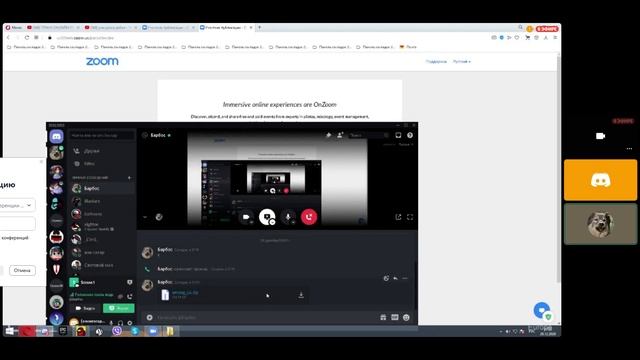Open the Opera menu button
640x360 pixels.
[x=14, y=27]
